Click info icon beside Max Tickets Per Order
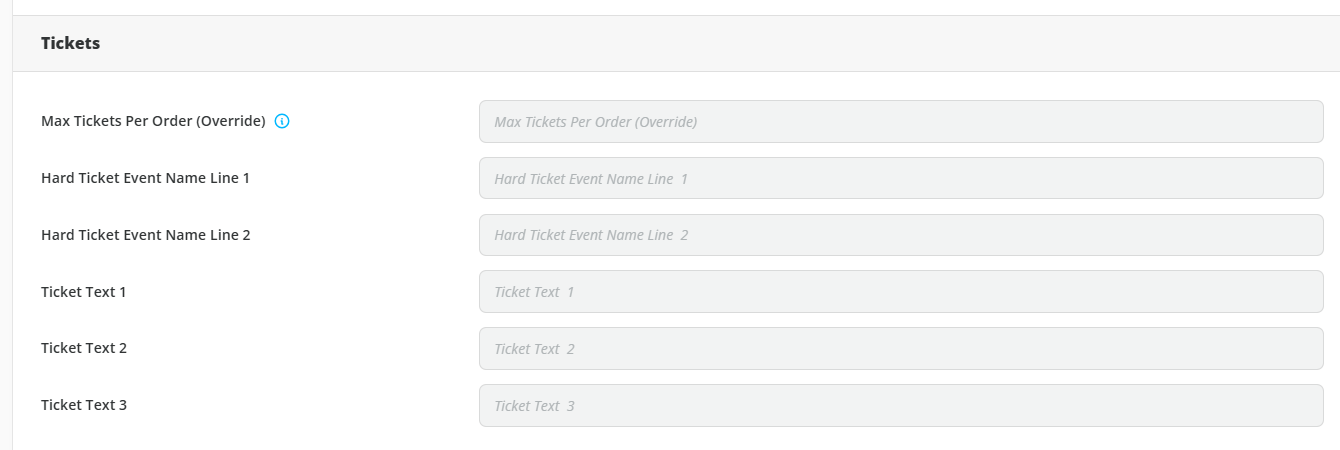The image size is (1340, 450). point(282,121)
